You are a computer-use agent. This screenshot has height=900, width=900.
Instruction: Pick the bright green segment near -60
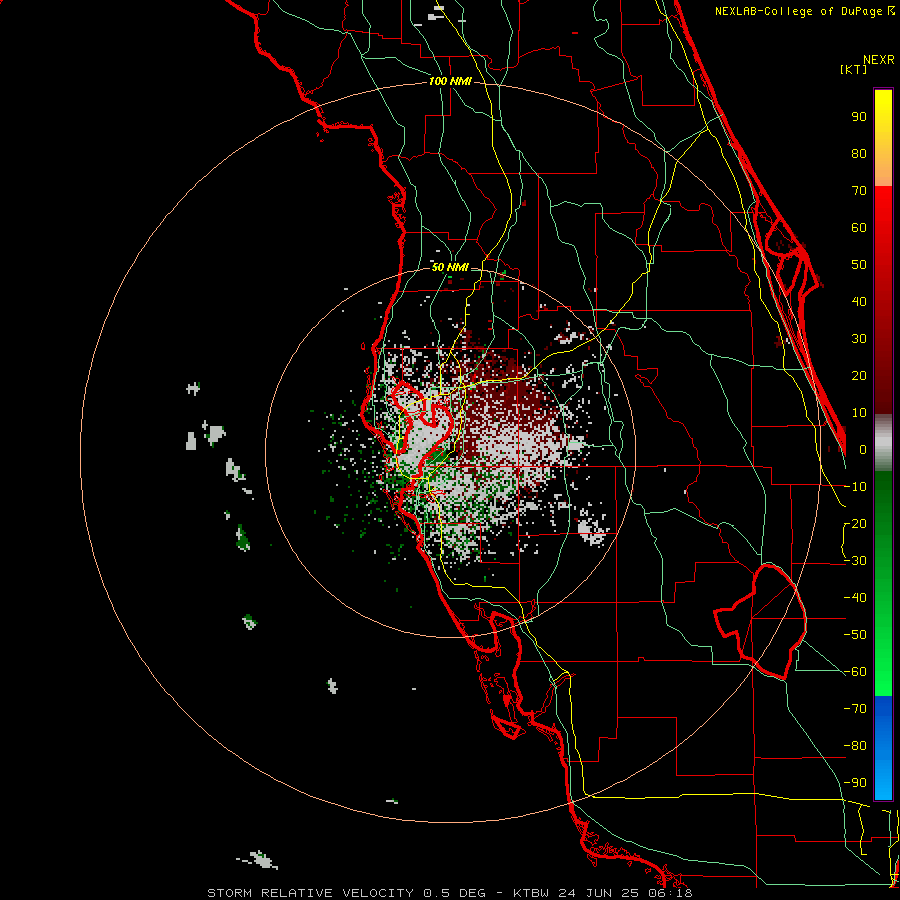tap(883, 672)
